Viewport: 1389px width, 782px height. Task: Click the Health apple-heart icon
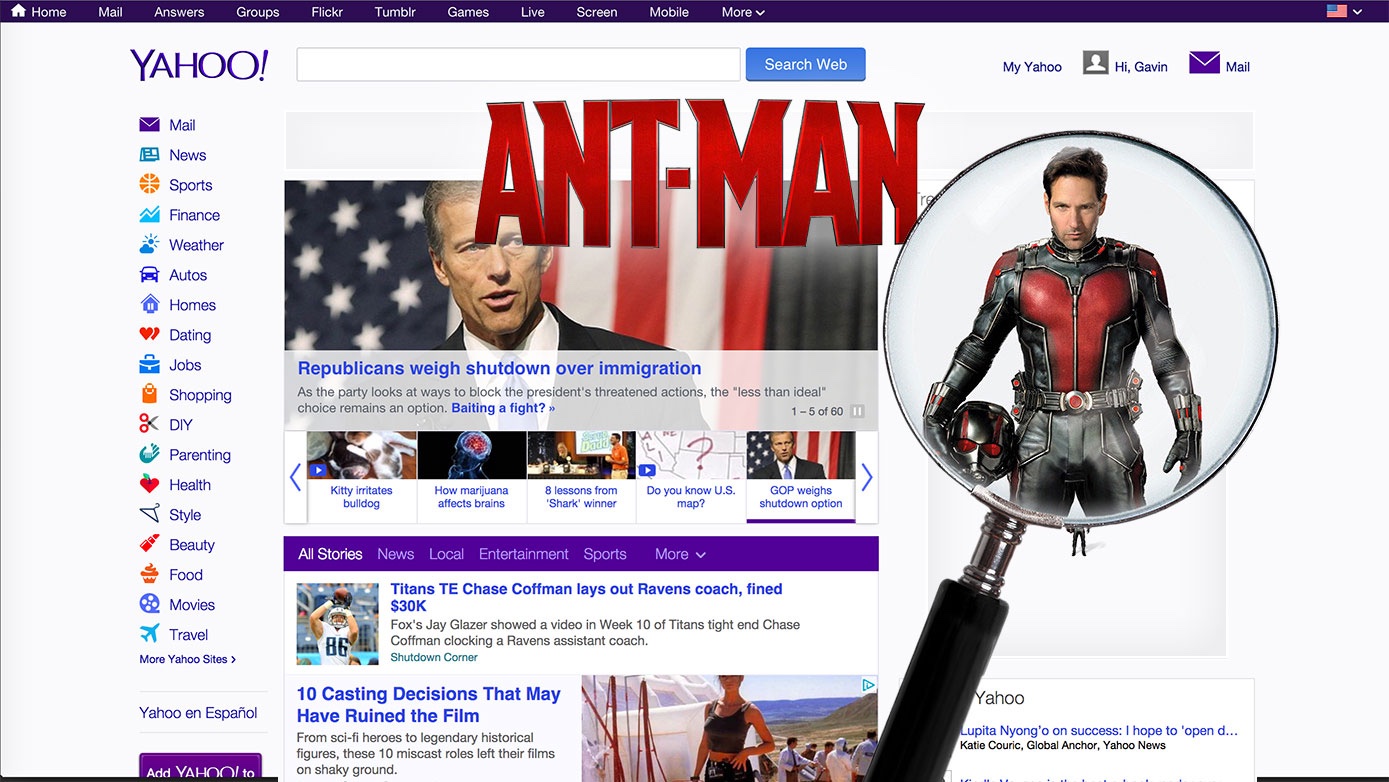(x=149, y=484)
